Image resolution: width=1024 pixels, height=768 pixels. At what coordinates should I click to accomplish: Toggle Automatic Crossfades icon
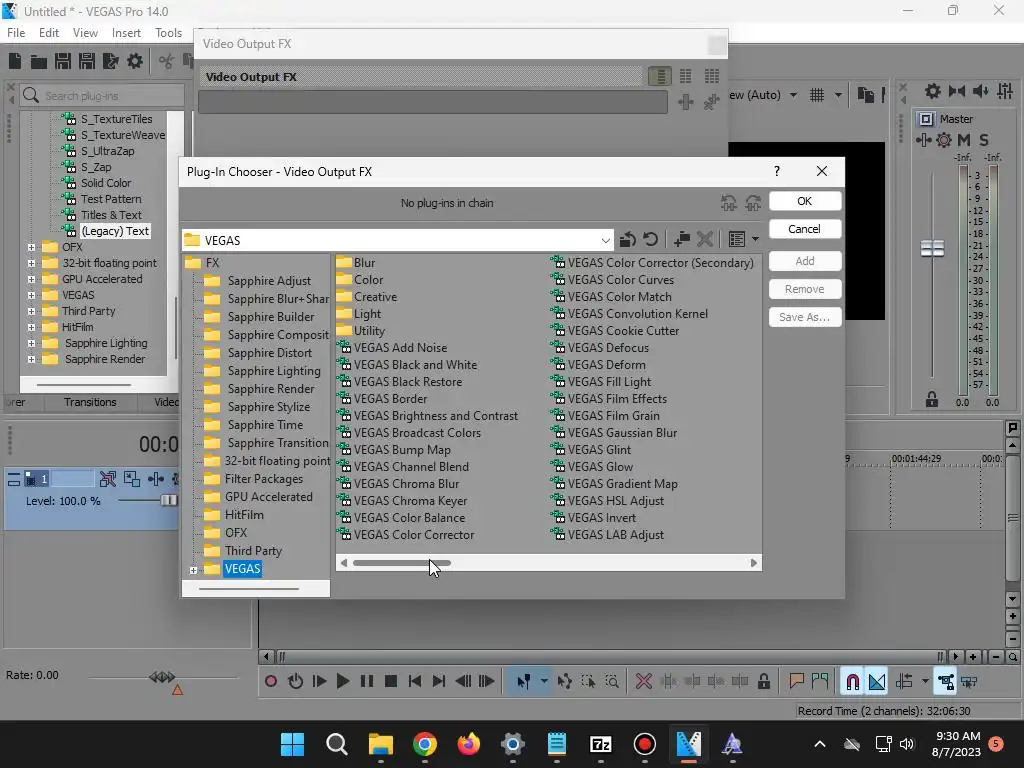point(877,682)
